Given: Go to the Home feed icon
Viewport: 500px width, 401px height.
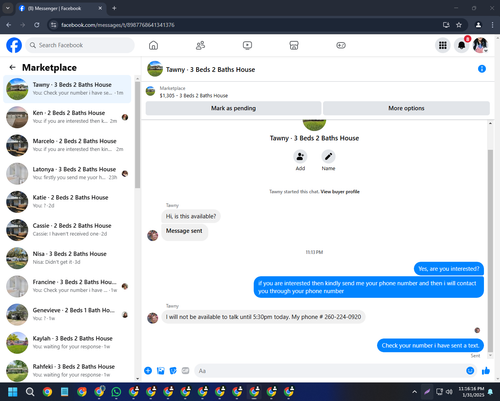Looking at the screenshot, I should [x=153, y=45].
